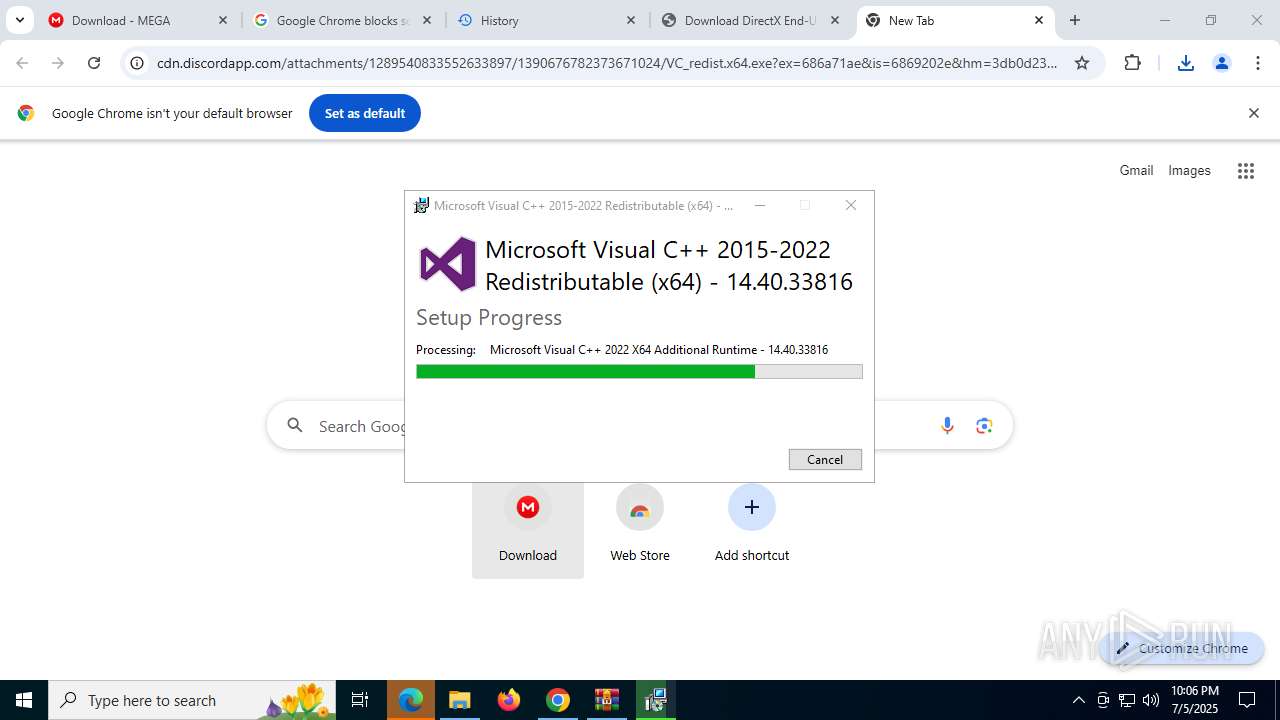Select the installer taskbar item
The image size is (1280, 720).
click(655, 700)
